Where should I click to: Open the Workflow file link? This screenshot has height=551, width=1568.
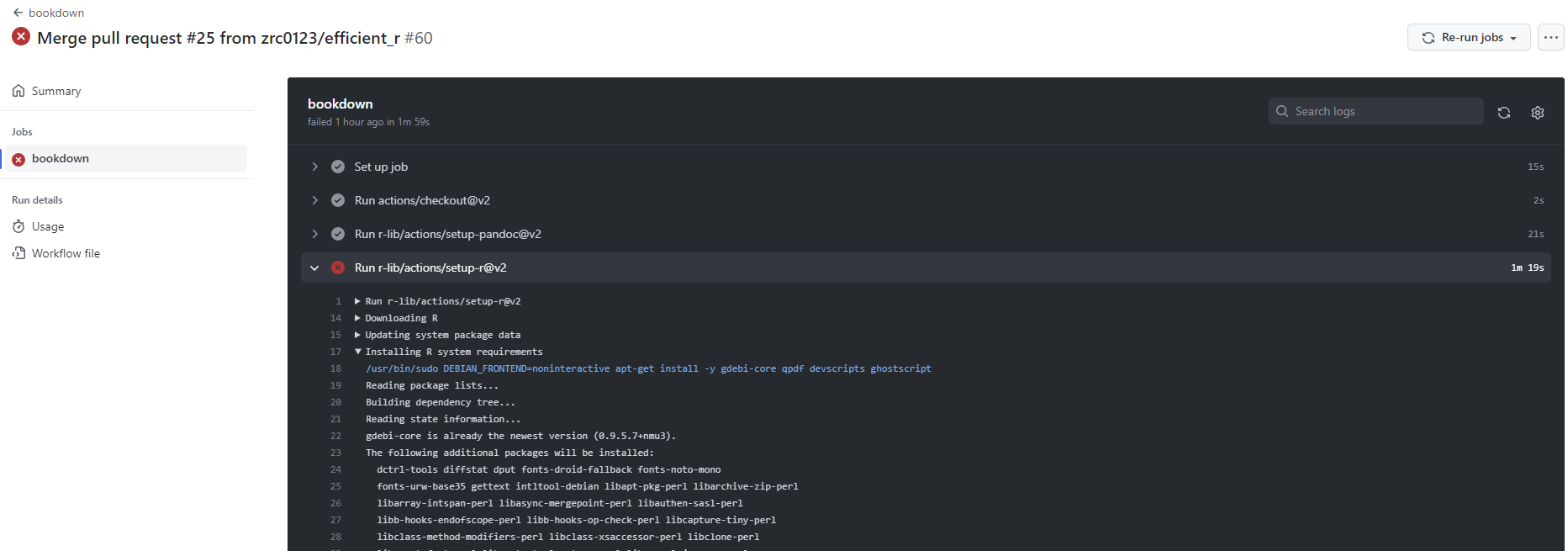pos(66,253)
